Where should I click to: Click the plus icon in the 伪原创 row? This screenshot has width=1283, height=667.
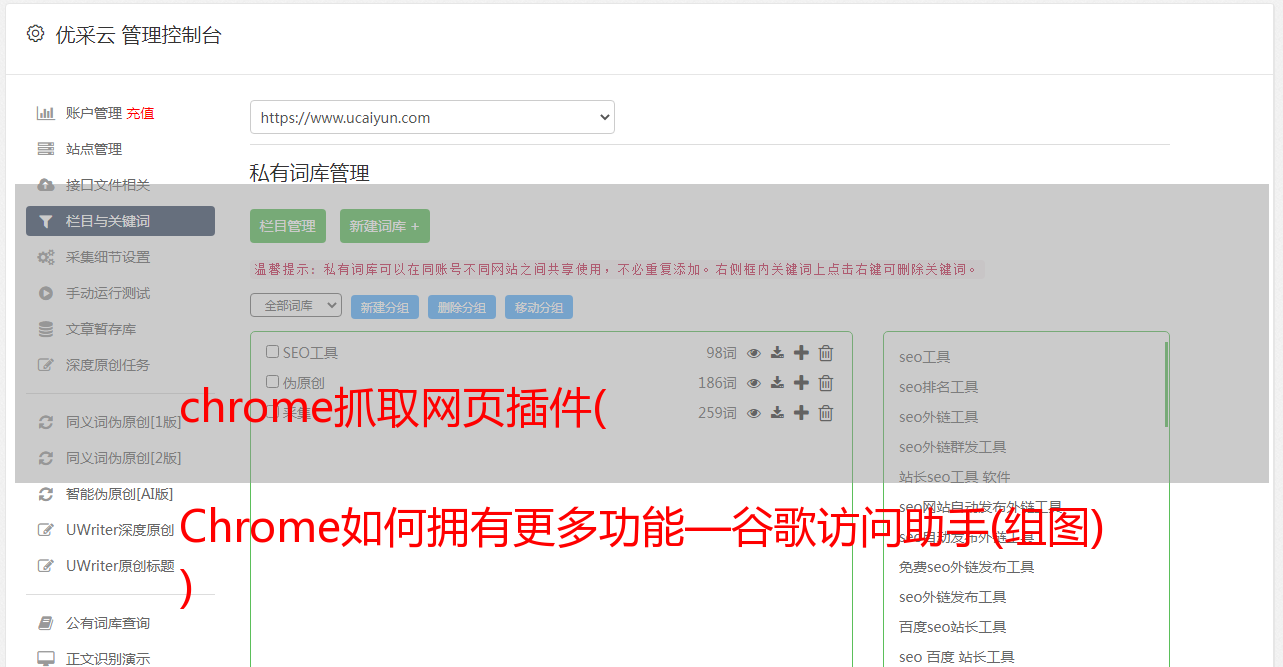click(x=801, y=383)
